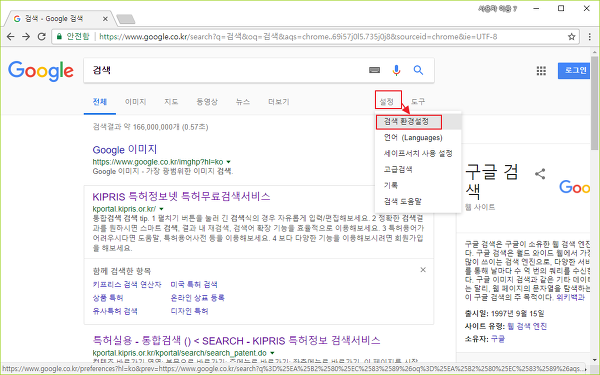
Task: Open KIPRIS 특허정보넷 특허무료검색서비스 result
Action: tap(181, 196)
